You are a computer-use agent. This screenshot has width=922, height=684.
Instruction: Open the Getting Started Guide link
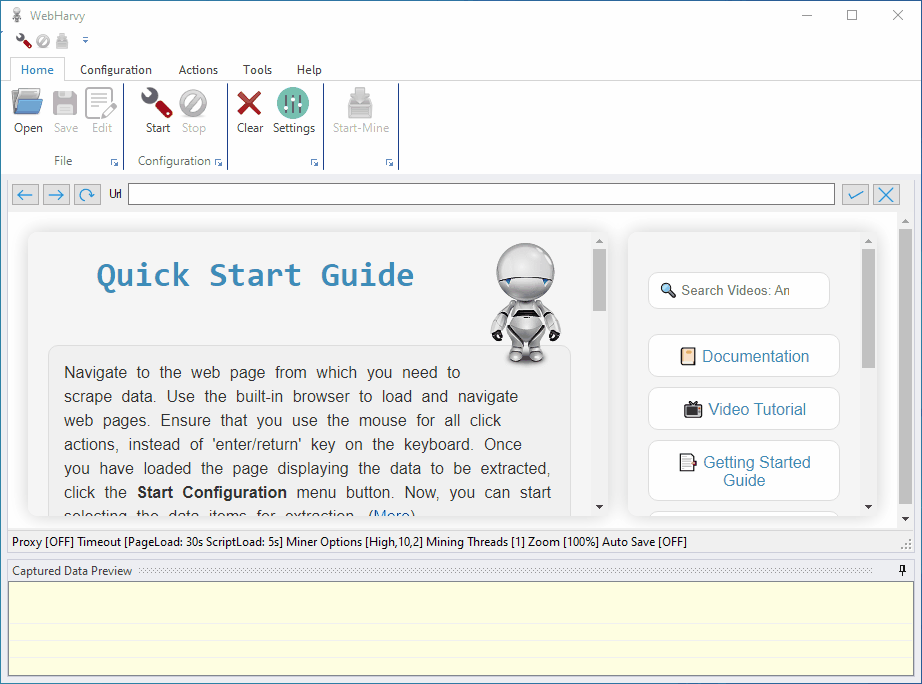point(744,471)
